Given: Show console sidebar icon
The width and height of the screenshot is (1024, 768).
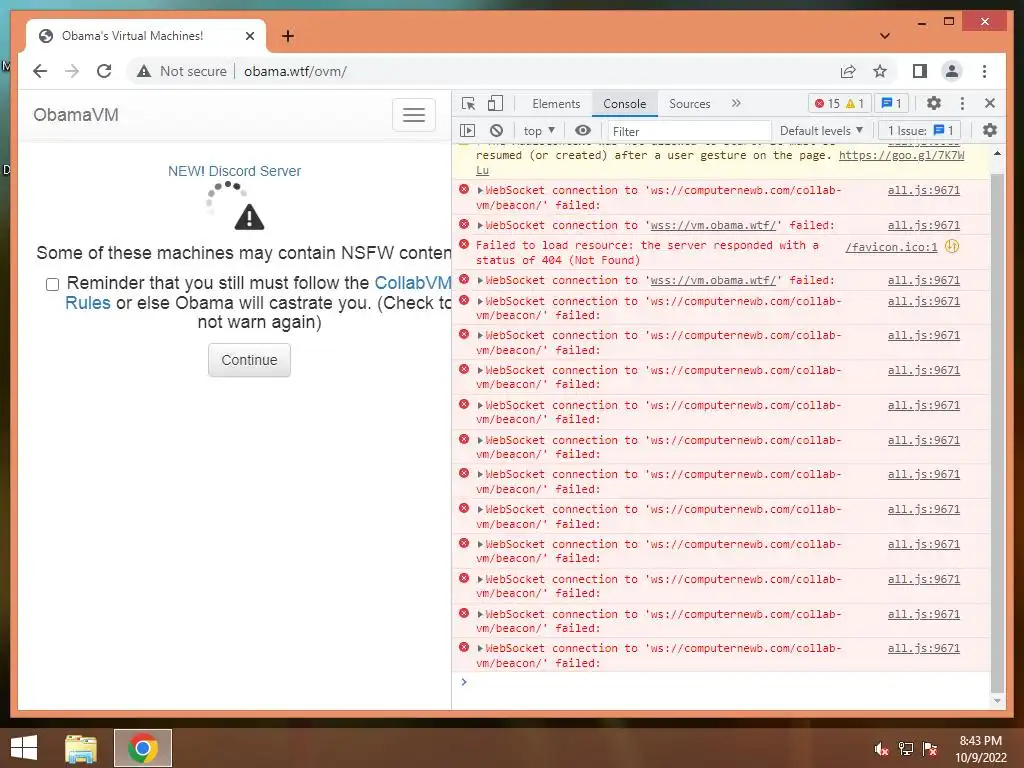Looking at the screenshot, I should [x=468, y=131].
